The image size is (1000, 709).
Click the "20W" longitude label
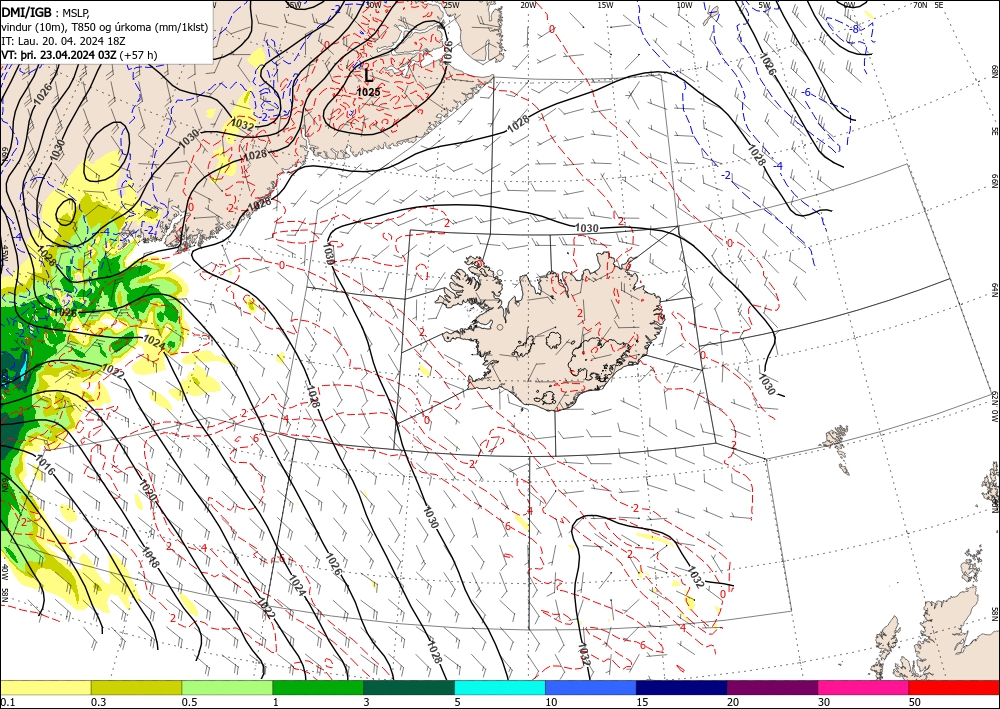pos(527,5)
